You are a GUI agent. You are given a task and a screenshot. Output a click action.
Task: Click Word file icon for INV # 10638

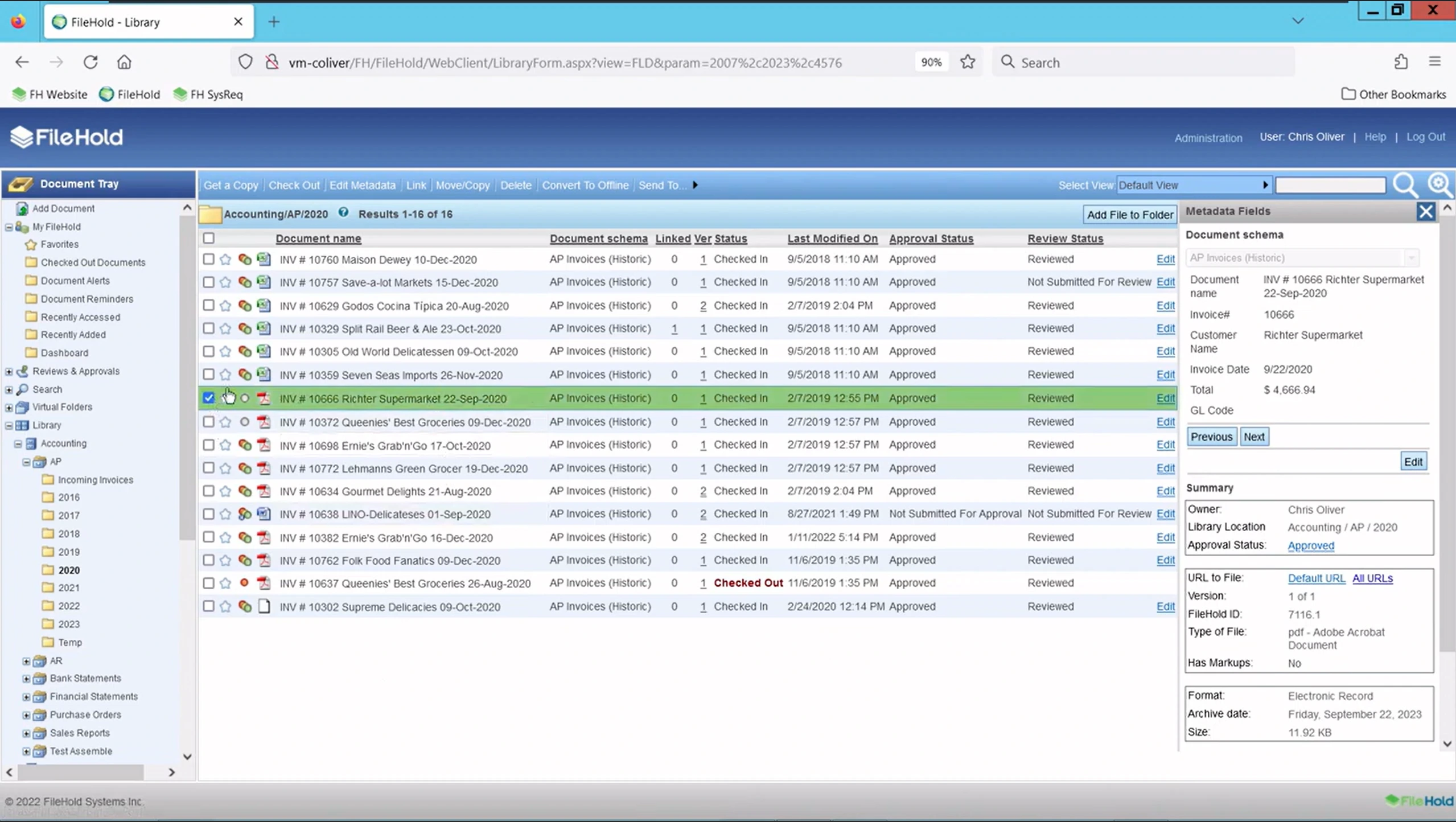(264, 514)
